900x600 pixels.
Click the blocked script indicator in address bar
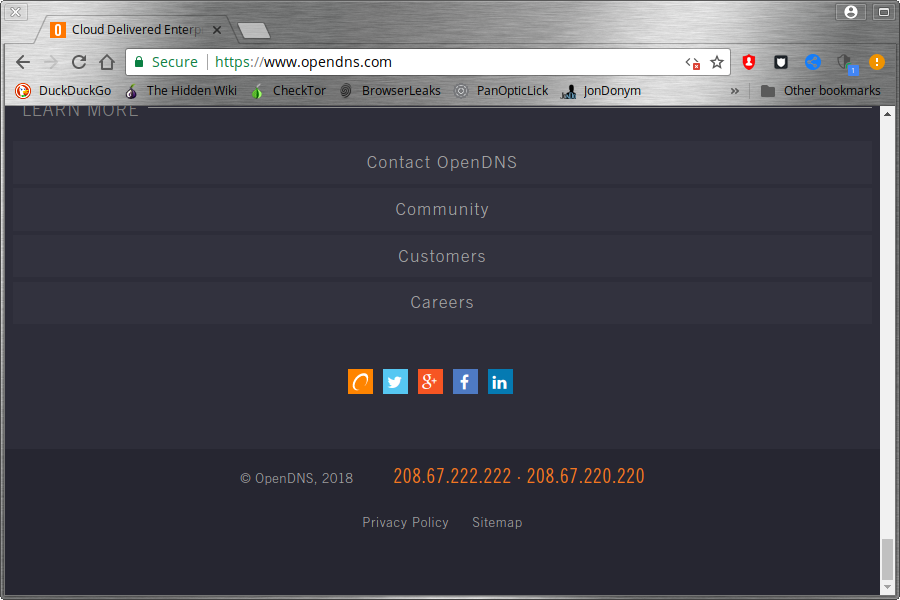(x=693, y=63)
